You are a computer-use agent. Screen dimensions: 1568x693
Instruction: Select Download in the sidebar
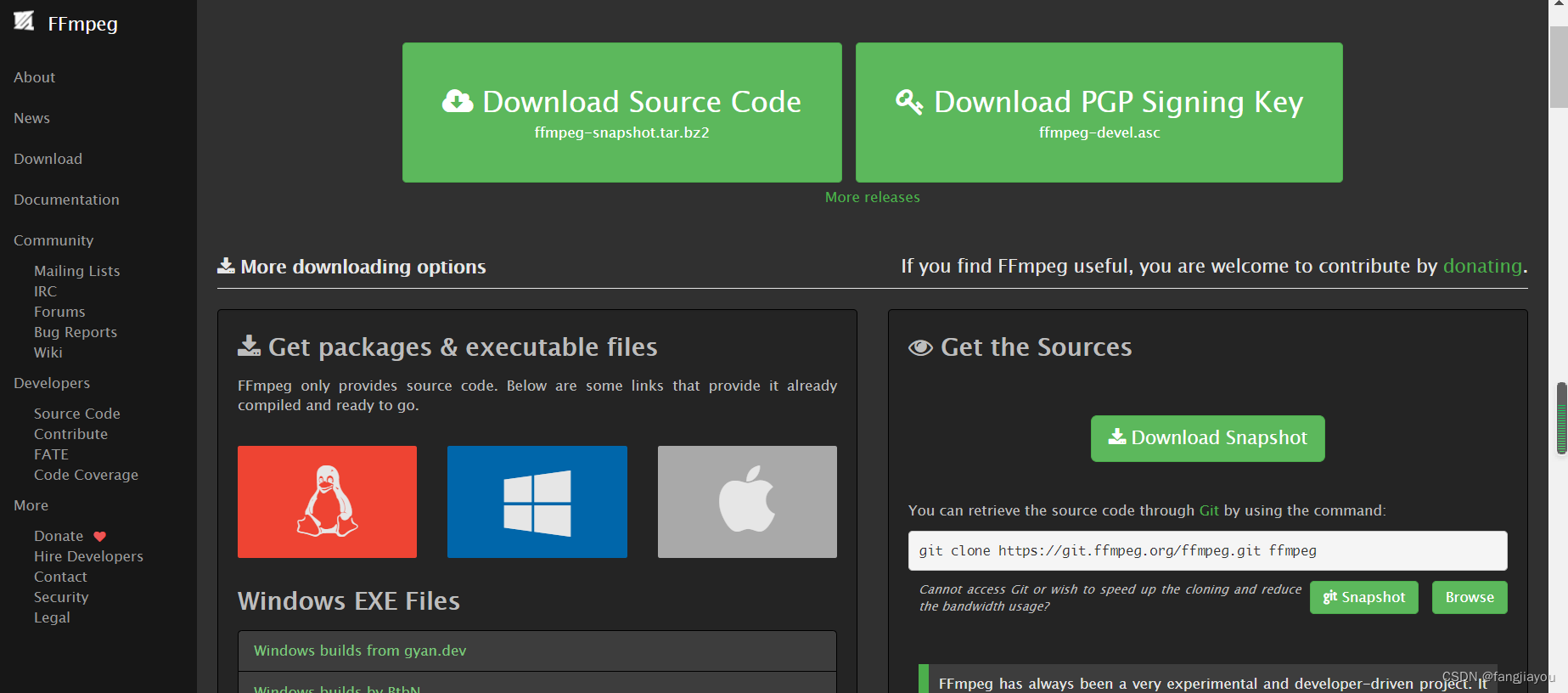click(48, 159)
